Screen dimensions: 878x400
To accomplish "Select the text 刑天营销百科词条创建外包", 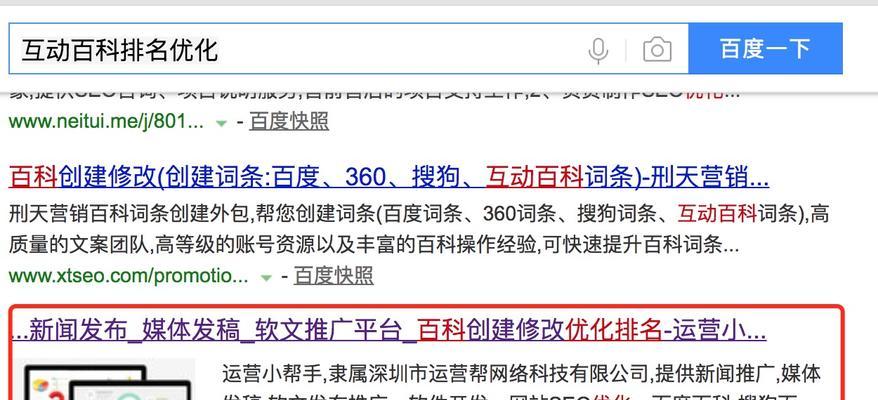I will tap(131, 213).
